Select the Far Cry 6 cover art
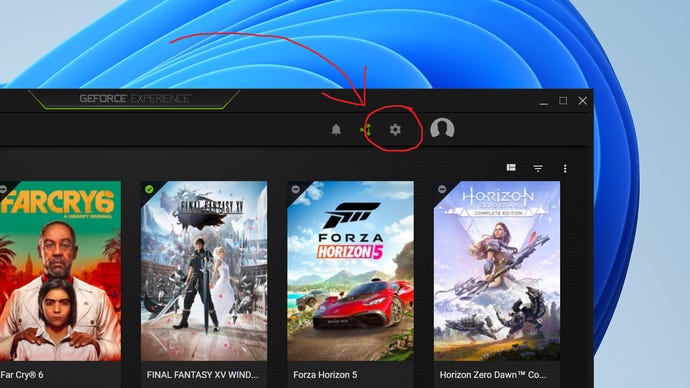The image size is (690, 388). [x=60, y=271]
